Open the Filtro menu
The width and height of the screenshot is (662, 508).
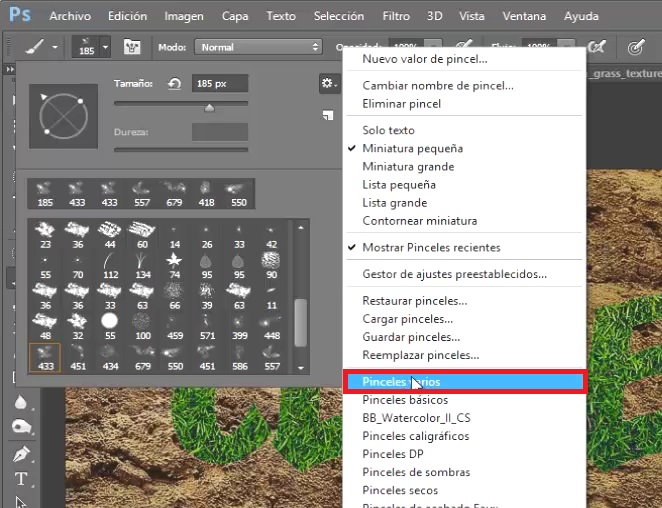click(x=396, y=16)
